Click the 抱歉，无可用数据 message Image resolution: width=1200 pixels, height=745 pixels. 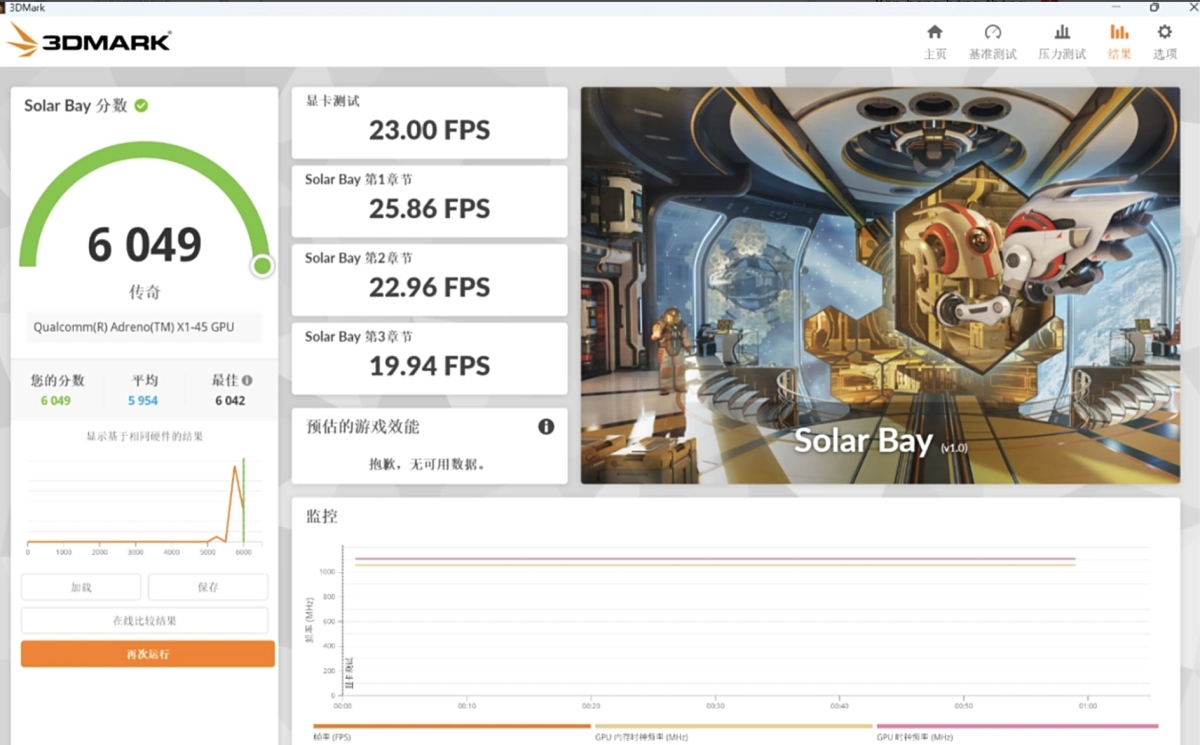tap(427, 464)
